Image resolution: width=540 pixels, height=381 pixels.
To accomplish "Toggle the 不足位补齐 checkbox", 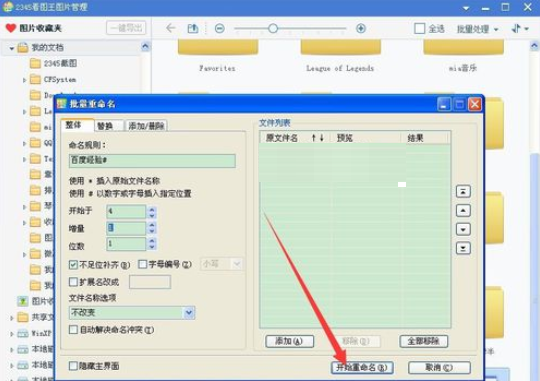I will [73, 265].
